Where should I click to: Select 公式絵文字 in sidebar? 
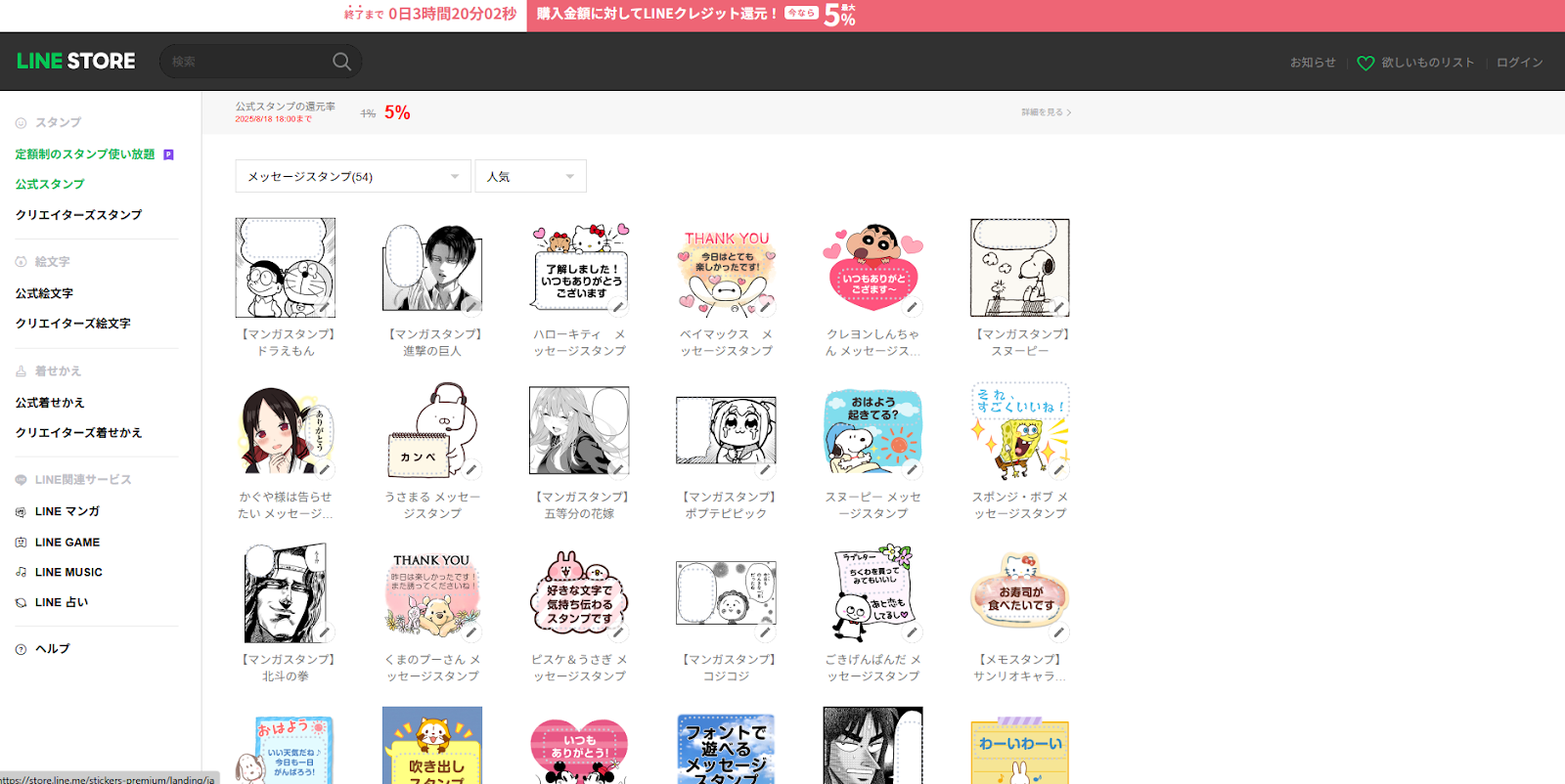pos(44,293)
